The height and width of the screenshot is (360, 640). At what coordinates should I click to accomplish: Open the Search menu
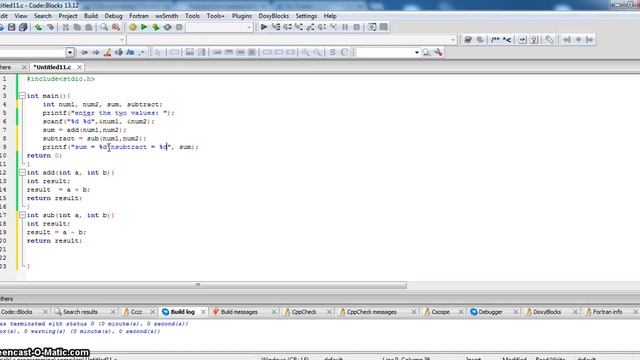pos(42,16)
